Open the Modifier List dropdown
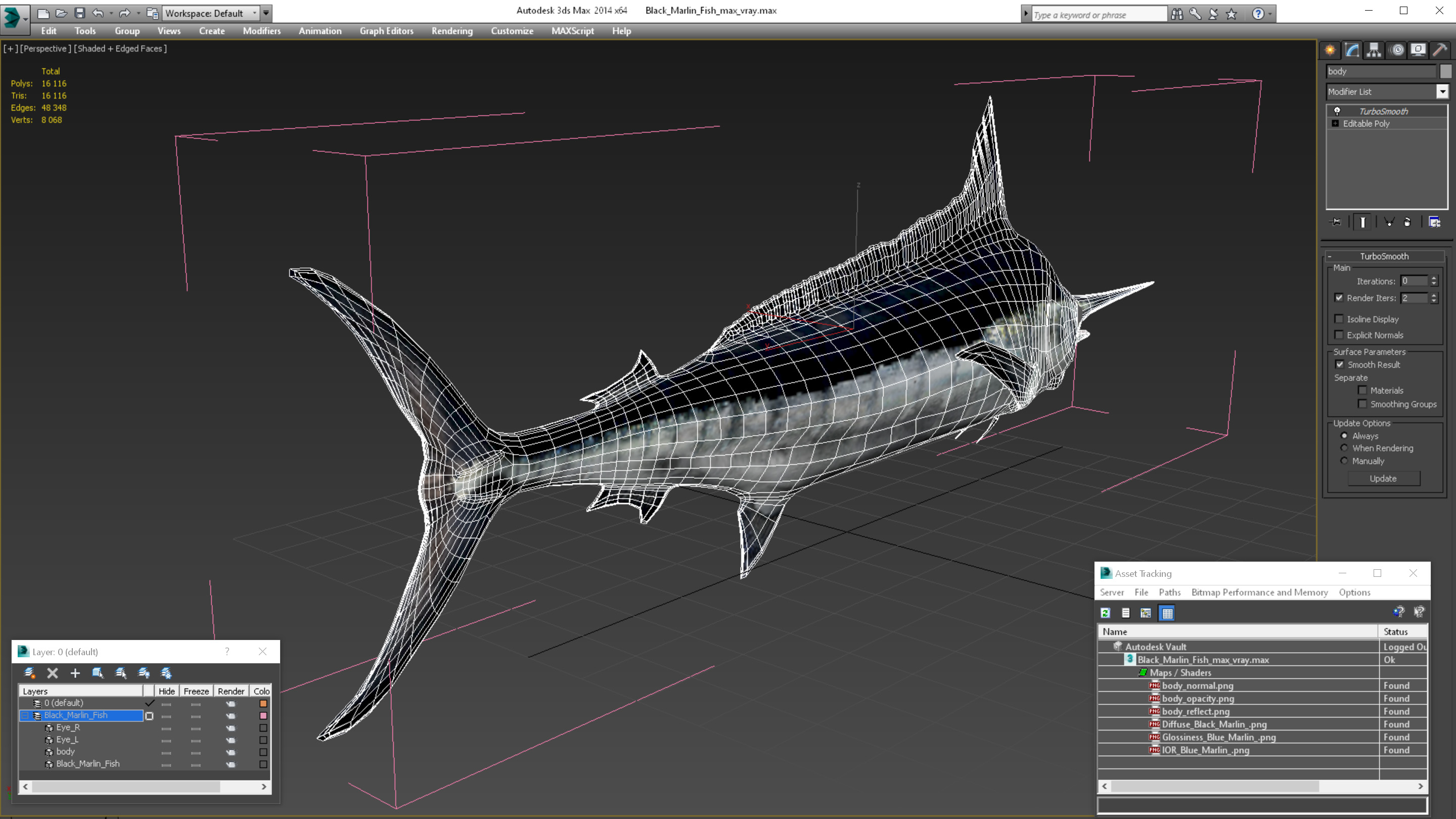This screenshot has width=1456, height=819. 1442,92
